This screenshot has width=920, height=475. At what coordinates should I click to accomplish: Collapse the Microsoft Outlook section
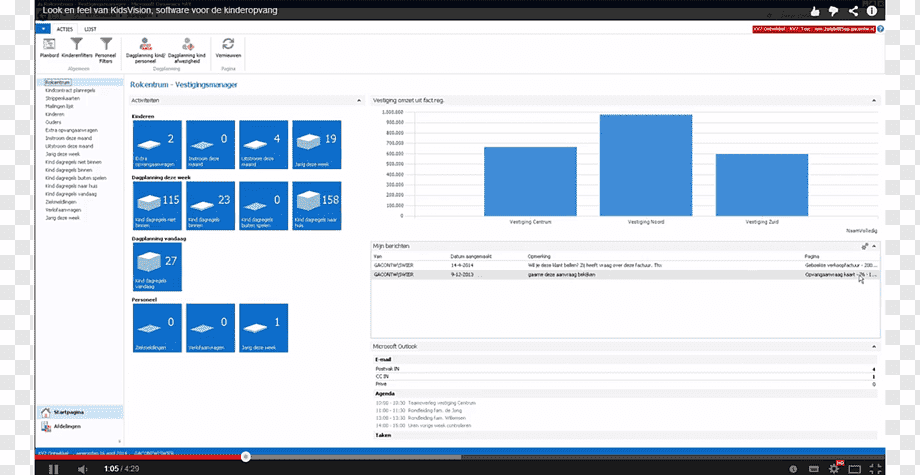click(x=874, y=347)
